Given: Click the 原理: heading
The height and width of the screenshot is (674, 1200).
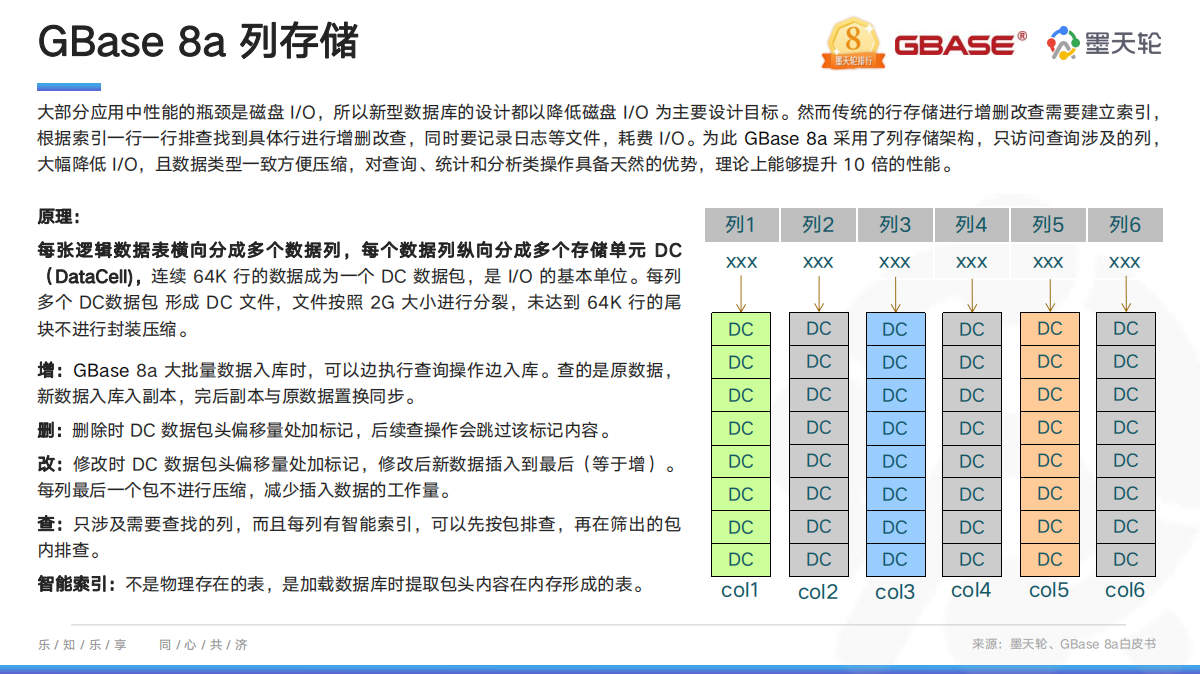Looking at the screenshot, I should click(x=58, y=217).
